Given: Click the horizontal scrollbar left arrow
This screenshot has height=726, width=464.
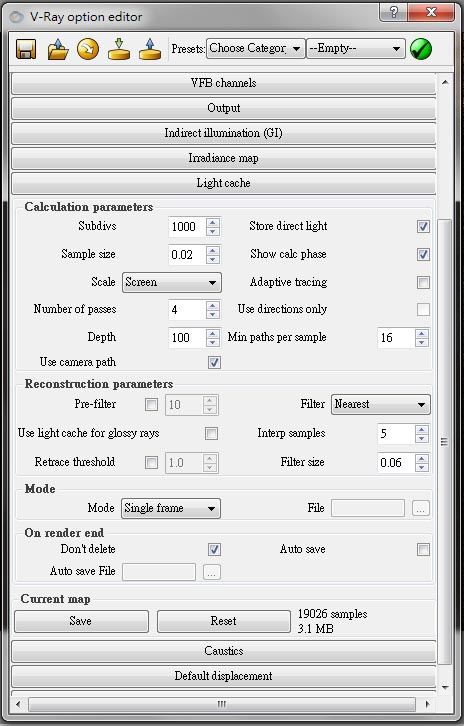Looking at the screenshot, I should [x=18, y=705].
